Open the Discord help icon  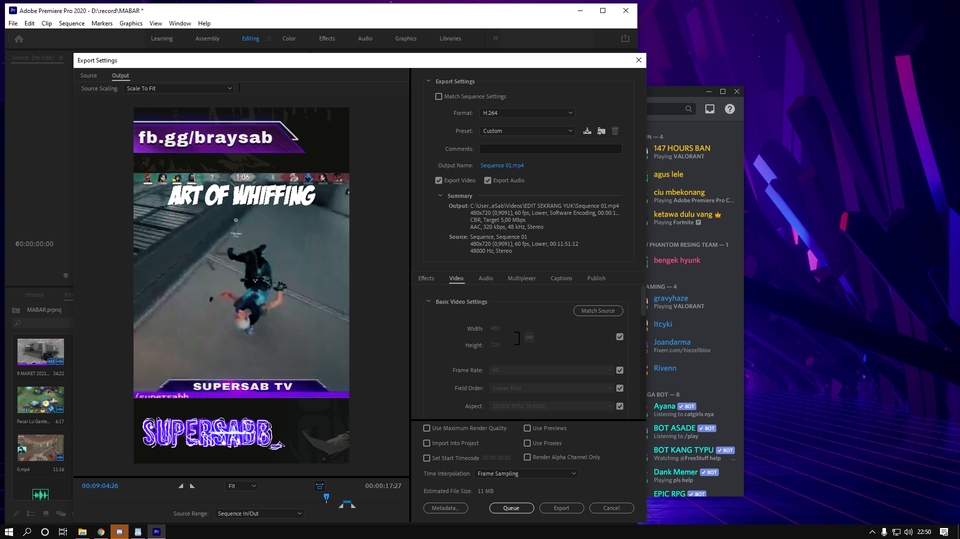coord(730,109)
